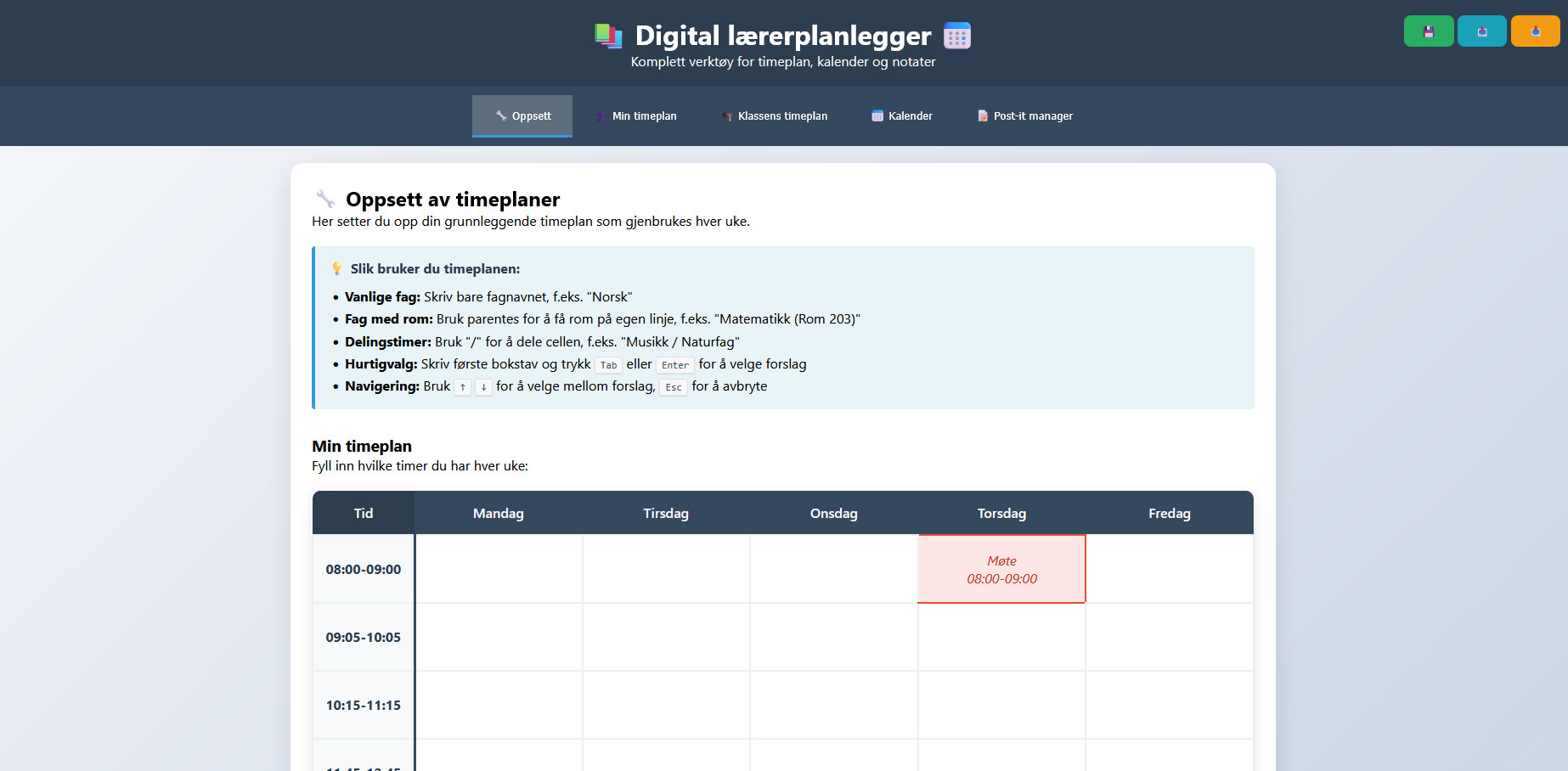
Task: Click the down arrow key hint
Action: pos(483,387)
